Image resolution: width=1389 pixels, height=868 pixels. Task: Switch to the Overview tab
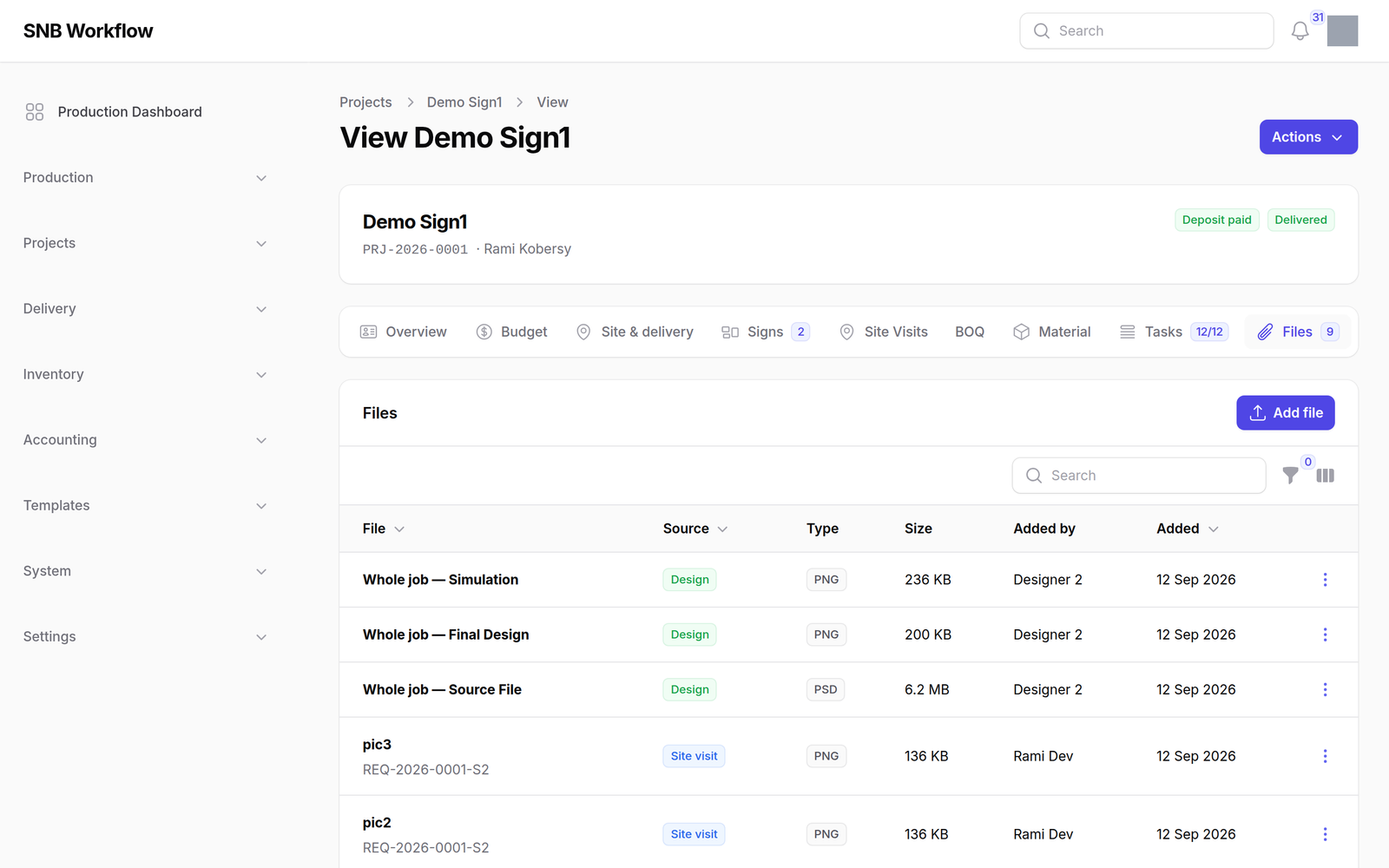point(403,332)
